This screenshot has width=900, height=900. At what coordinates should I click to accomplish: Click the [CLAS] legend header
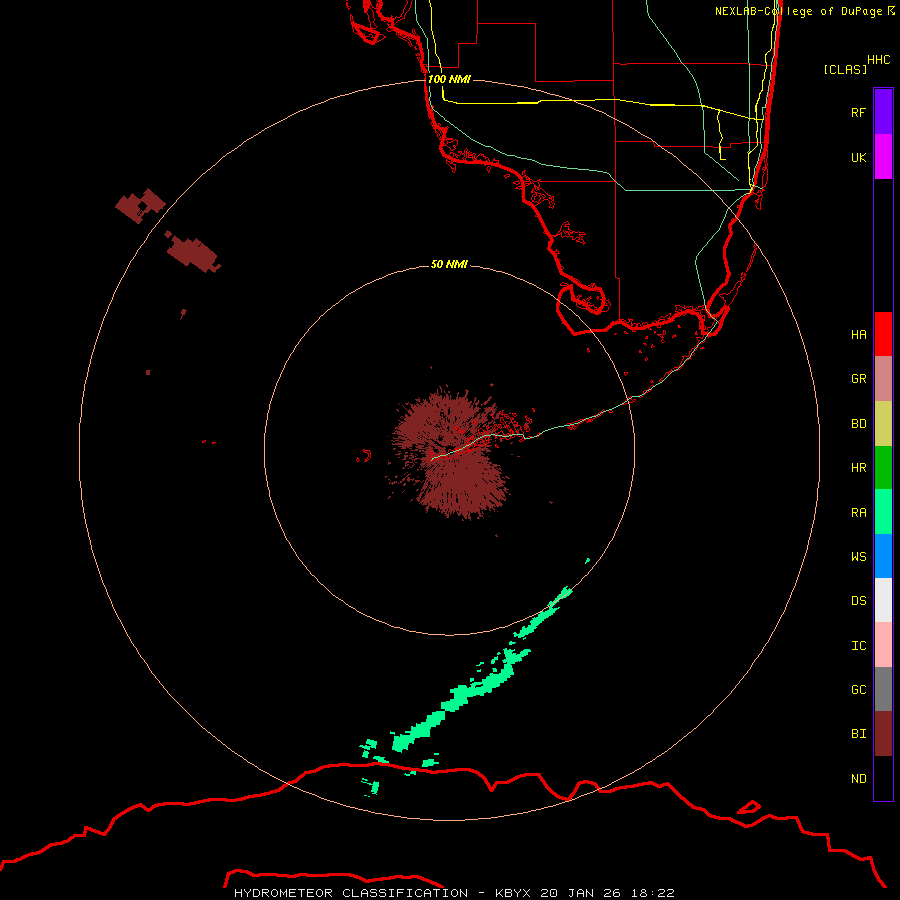[845, 69]
